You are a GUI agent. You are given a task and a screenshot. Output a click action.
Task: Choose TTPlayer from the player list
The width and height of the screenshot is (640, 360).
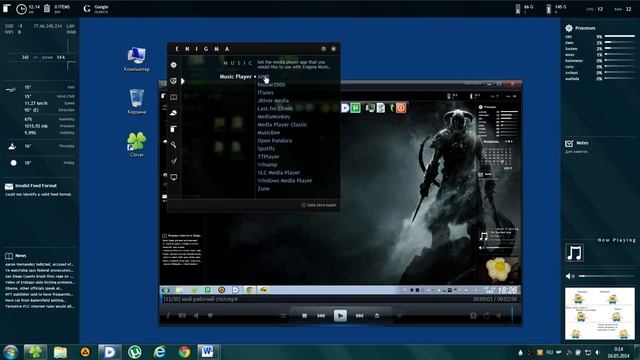coord(268,157)
